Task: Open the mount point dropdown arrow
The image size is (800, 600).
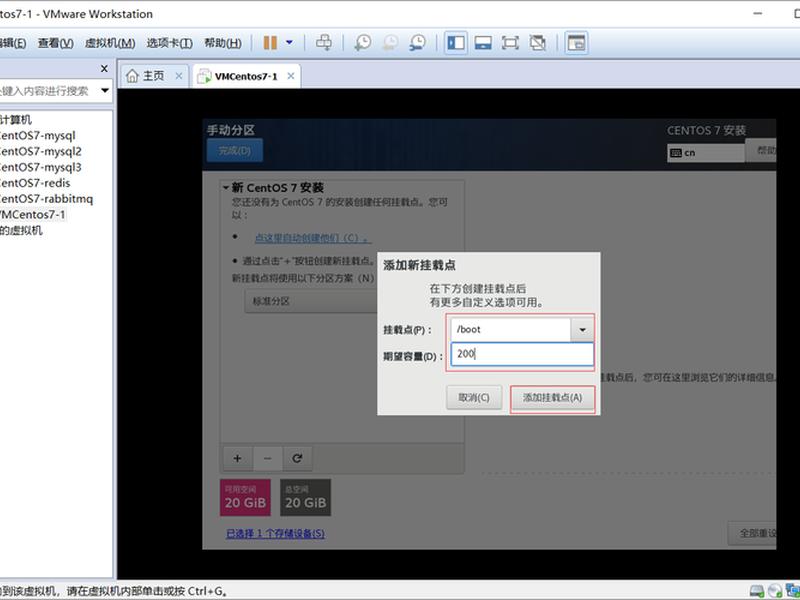Action: pos(582,330)
